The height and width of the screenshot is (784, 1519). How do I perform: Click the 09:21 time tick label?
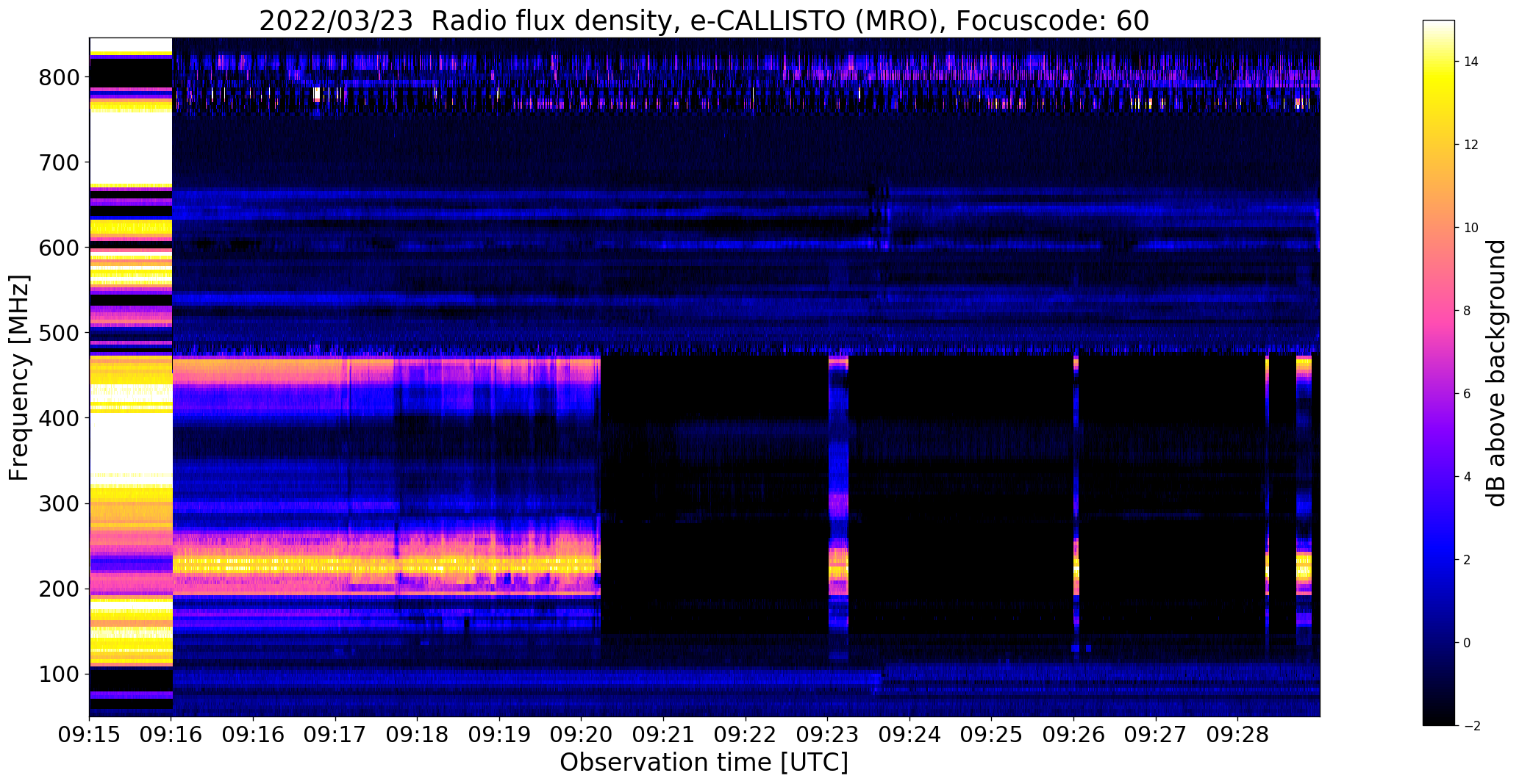pyautogui.click(x=664, y=736)
